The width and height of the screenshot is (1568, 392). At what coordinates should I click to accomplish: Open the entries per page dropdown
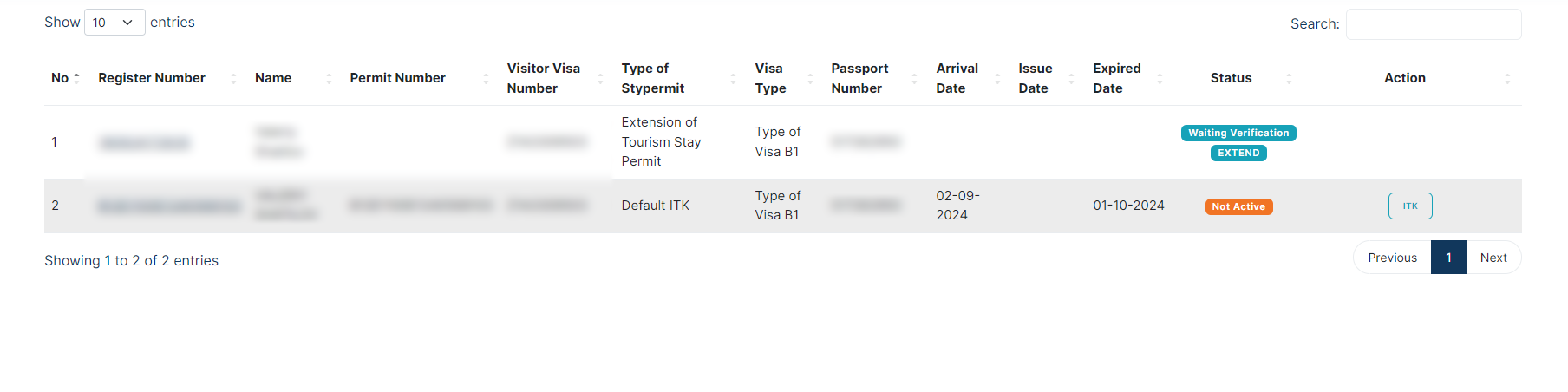point(114,23)
